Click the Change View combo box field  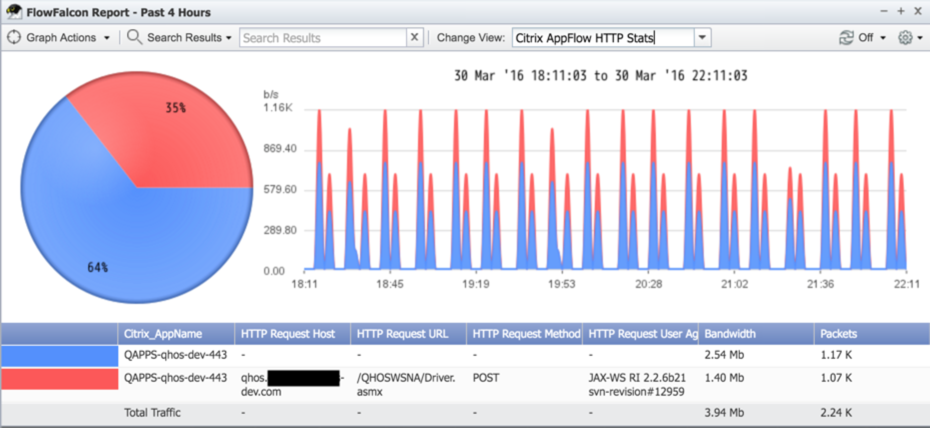pos(603,38)
